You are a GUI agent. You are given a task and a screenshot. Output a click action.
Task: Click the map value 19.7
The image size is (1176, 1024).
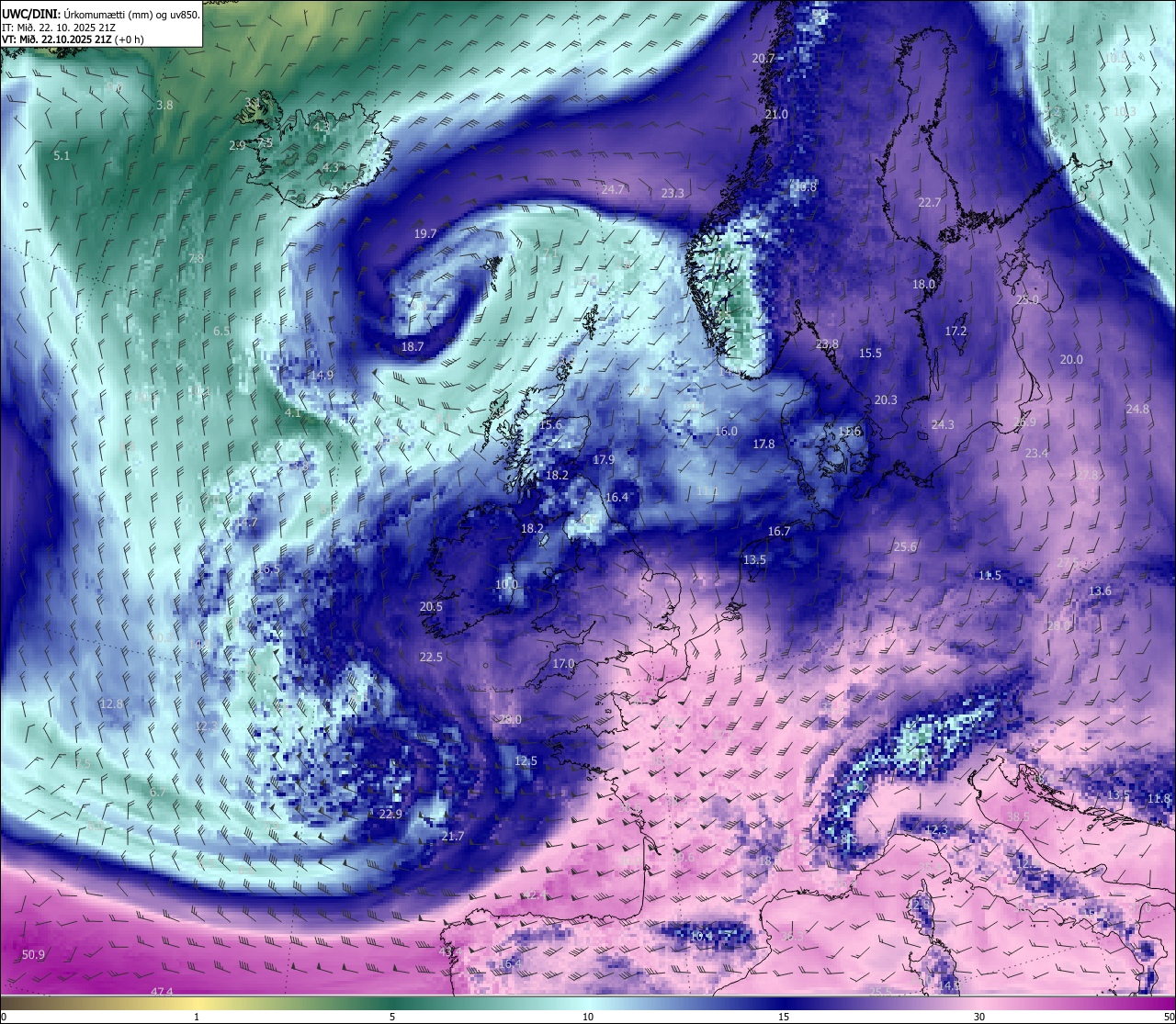tap(425, 234)
